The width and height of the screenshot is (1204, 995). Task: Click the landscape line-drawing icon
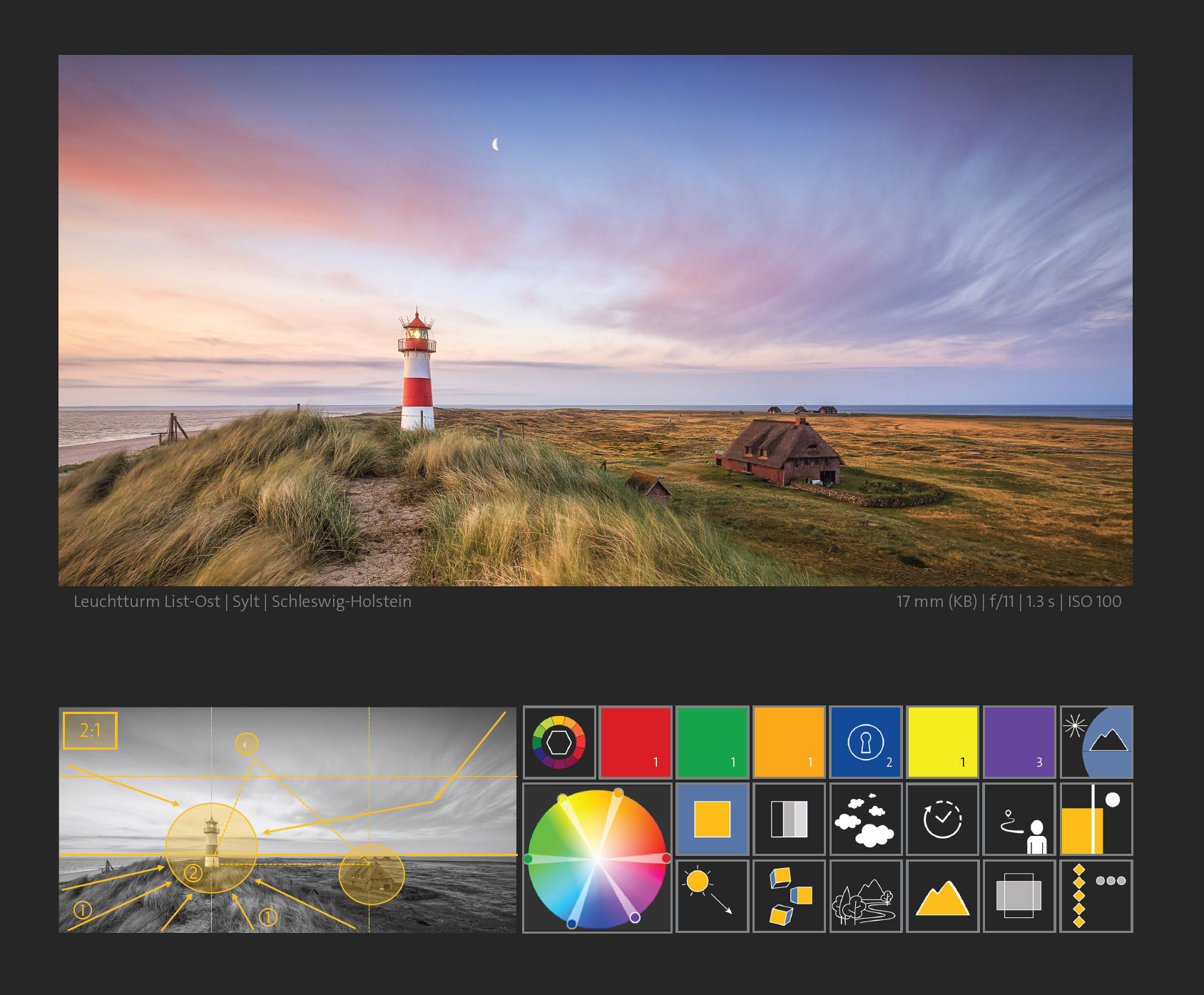[866, 897]
